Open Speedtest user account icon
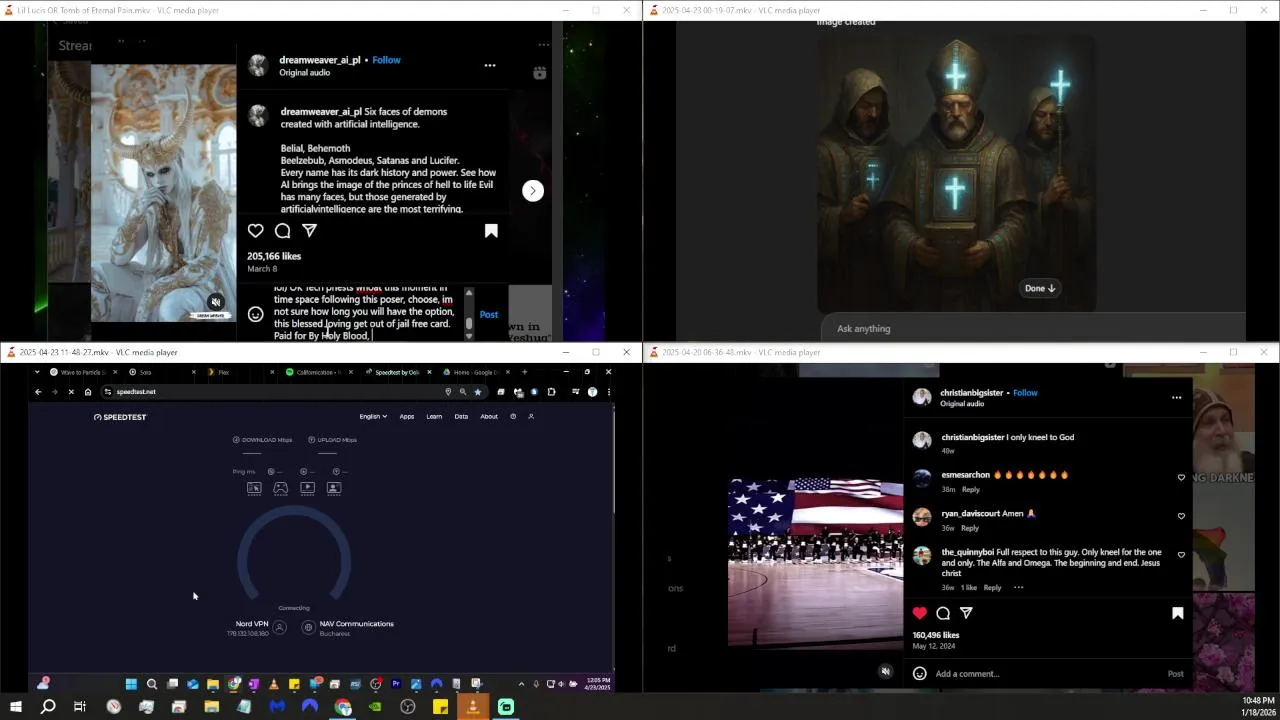 coord(531,416)
